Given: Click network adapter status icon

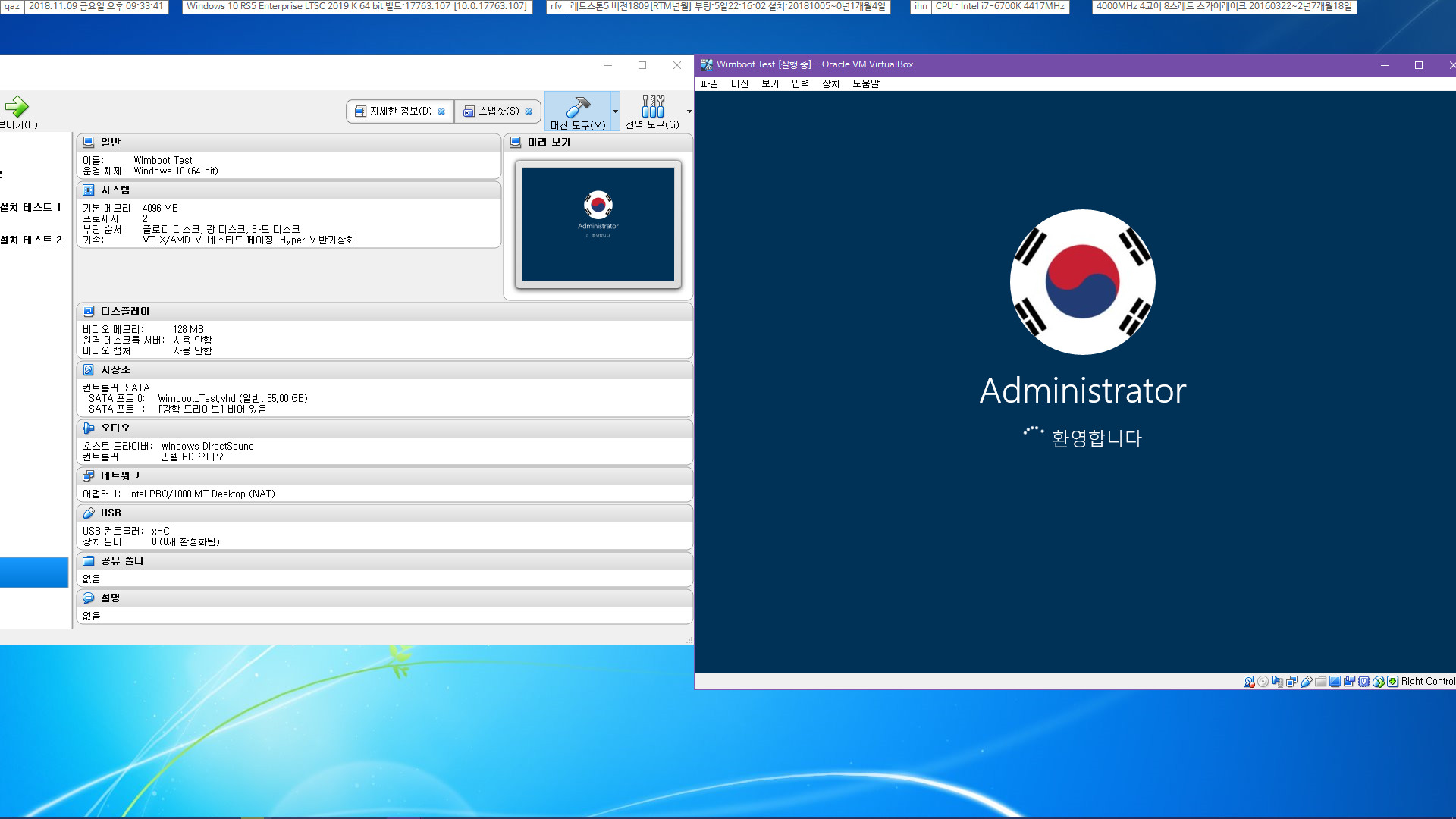Looking at the screenshot, I should (x=1292, y=682).
